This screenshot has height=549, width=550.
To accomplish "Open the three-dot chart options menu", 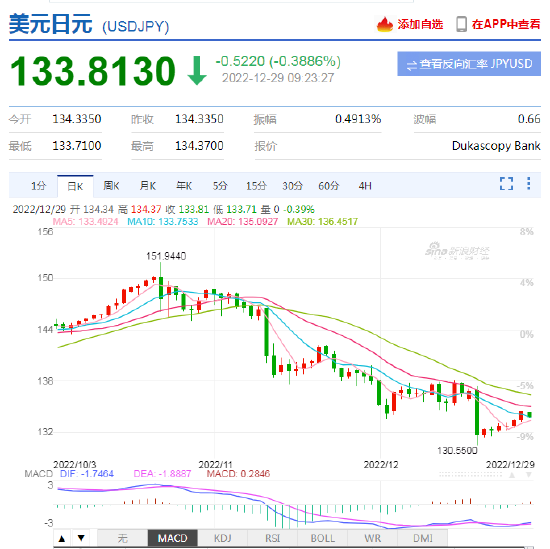I will (x=529, y=183).
